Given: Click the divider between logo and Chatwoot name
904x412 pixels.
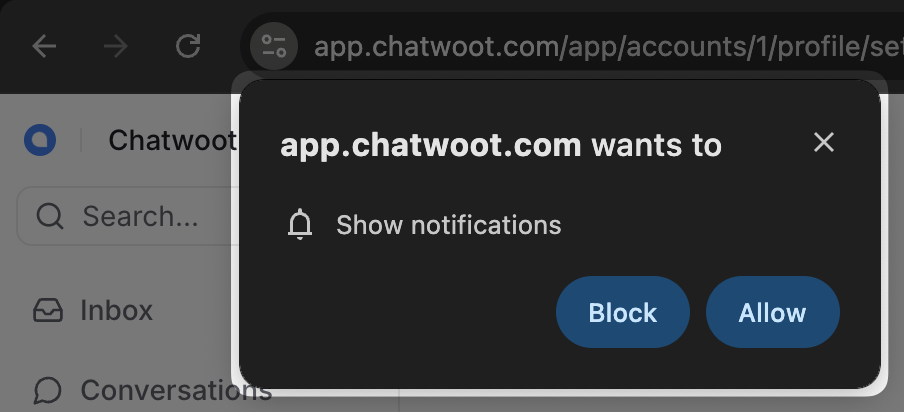Looking at the screenshot, I should point(81,140).
